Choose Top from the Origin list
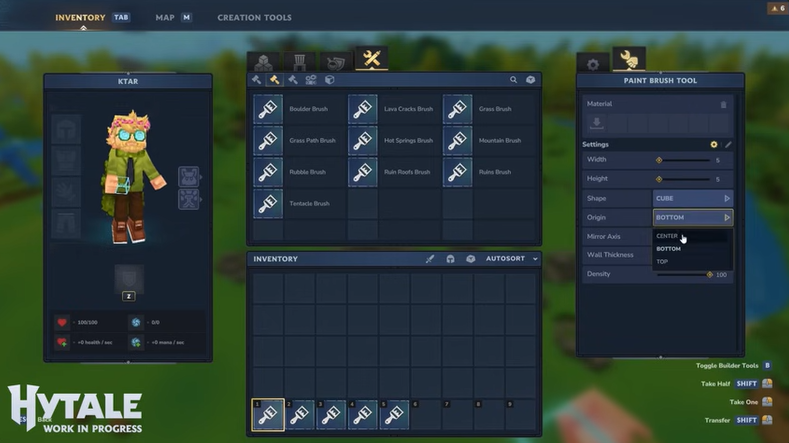 click(x=663, y=261)
